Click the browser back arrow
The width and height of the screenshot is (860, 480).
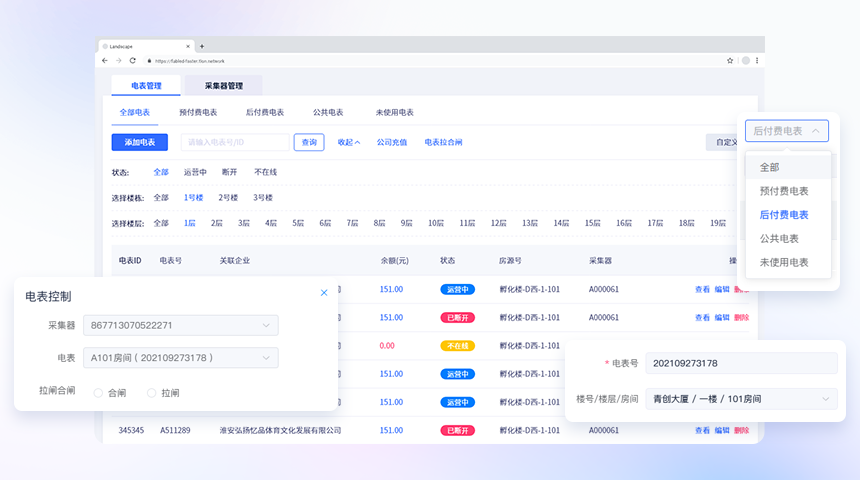(x=105, y=61)
